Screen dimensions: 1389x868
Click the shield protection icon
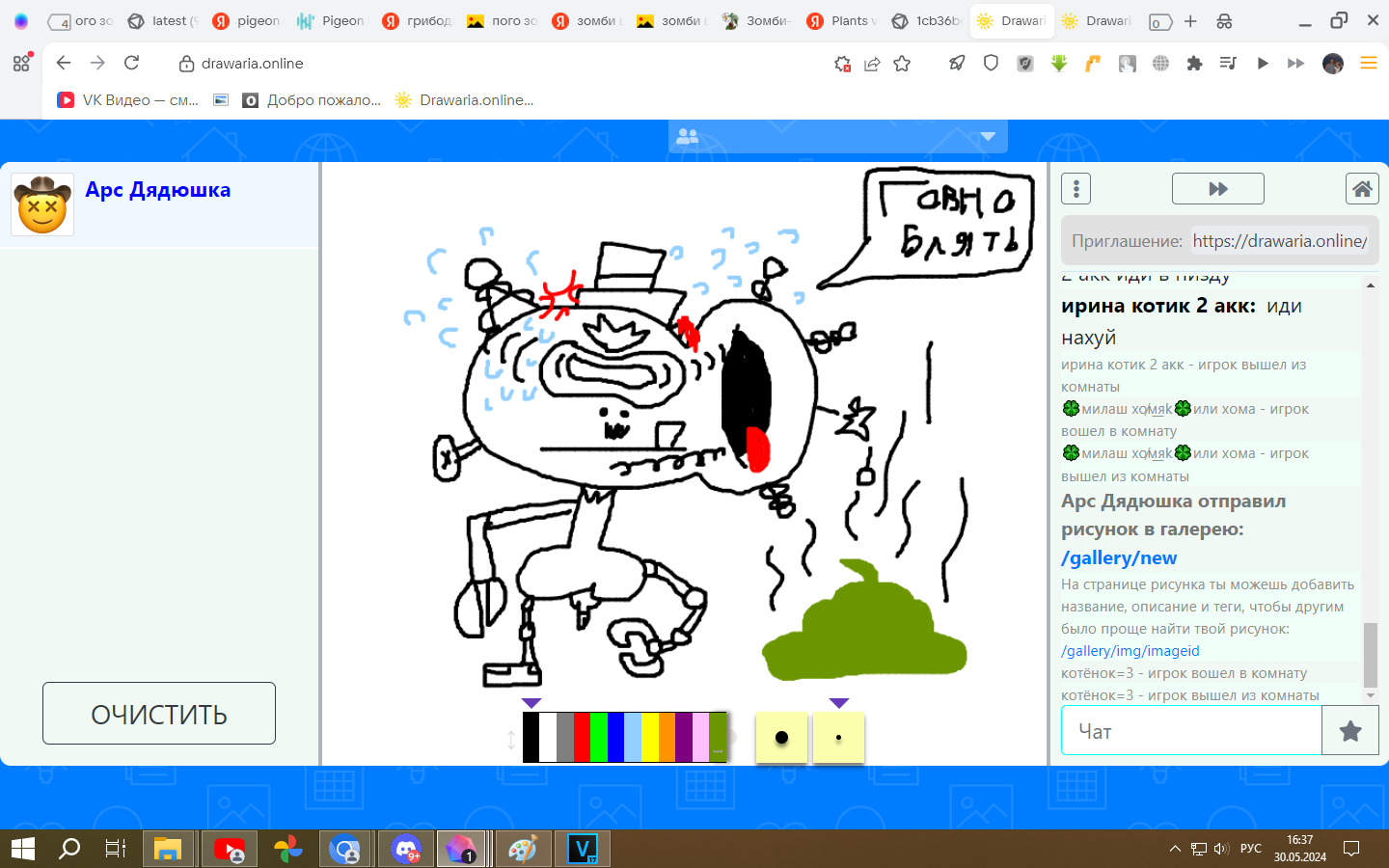pos(991,64)
